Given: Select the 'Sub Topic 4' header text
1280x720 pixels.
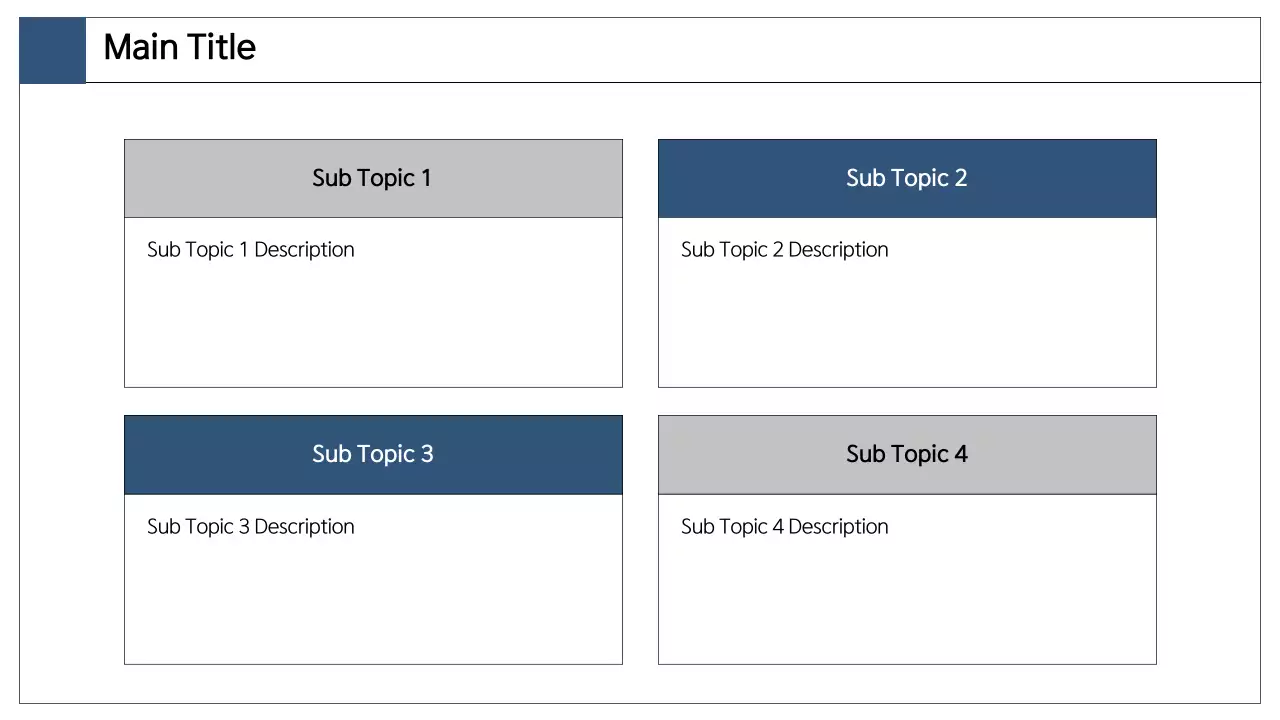Looking at the screenshot, I should pos(906,454).
